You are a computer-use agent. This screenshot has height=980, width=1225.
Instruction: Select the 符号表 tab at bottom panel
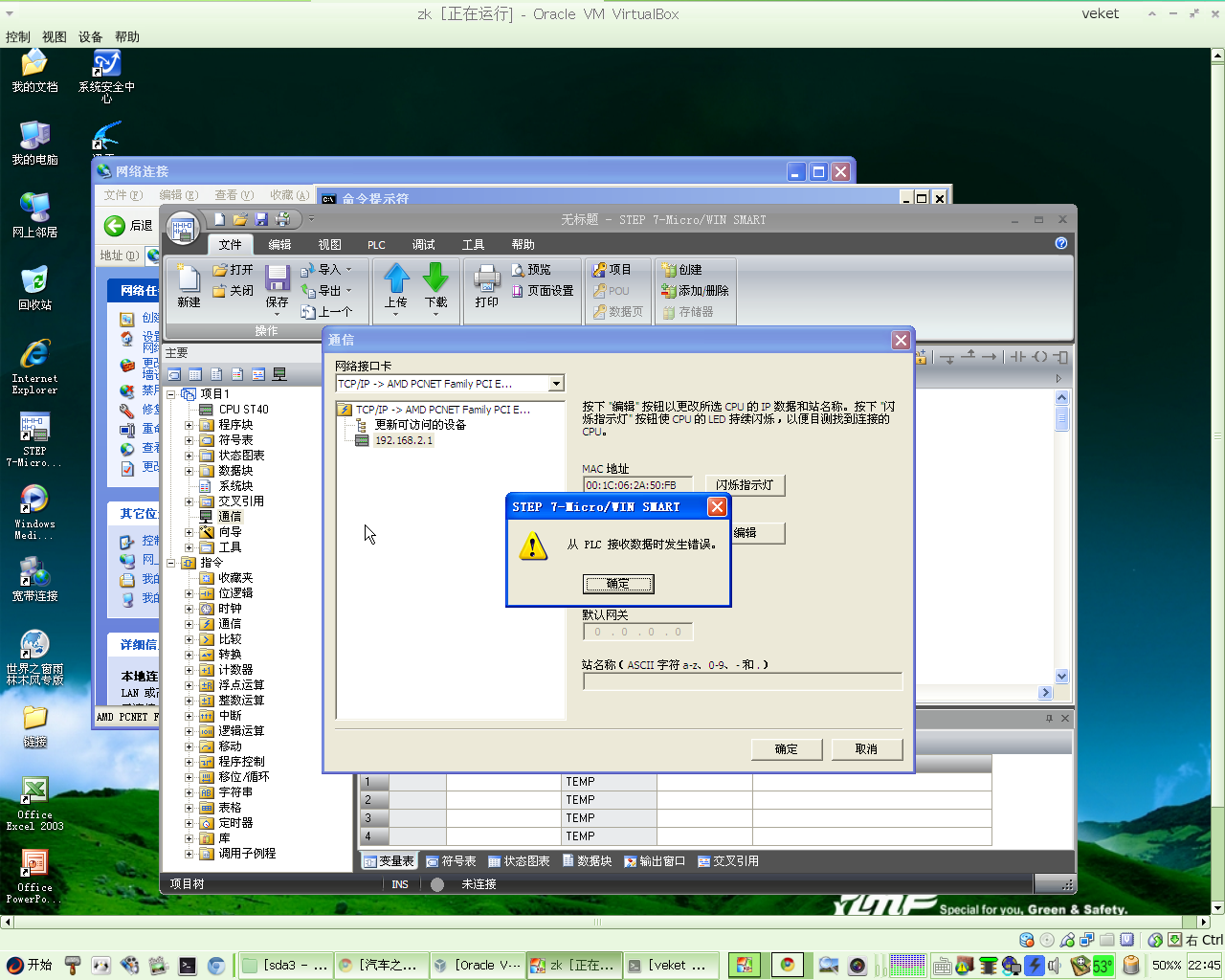pyautogui.click(x=451, y=861)
